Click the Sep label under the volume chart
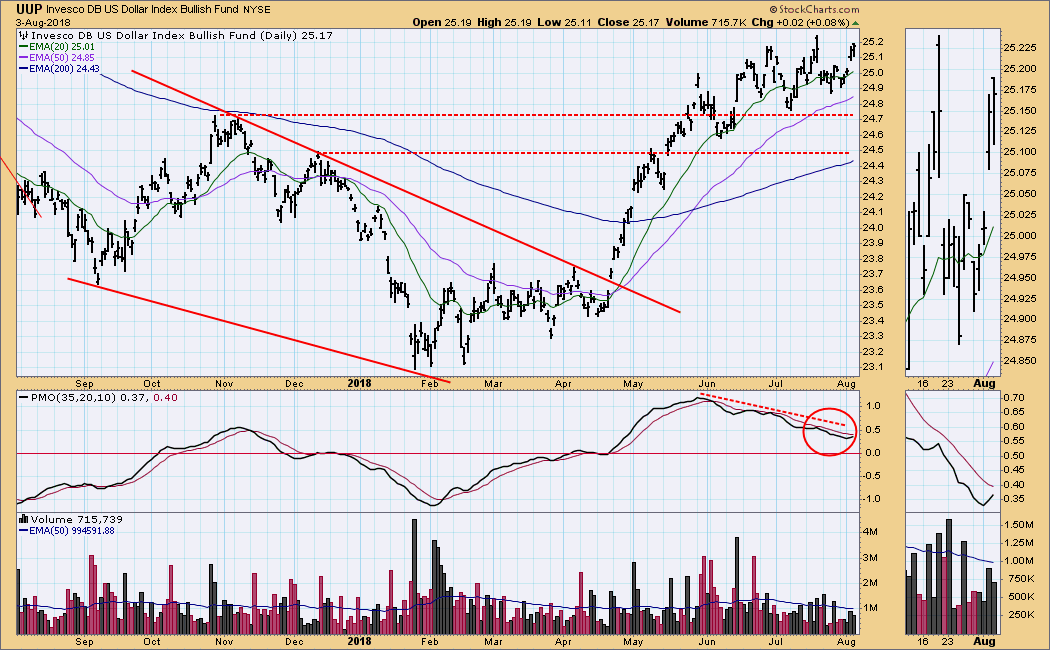Image resolution: width=1050 pixels, height=650 pixels. click(84, 641)
